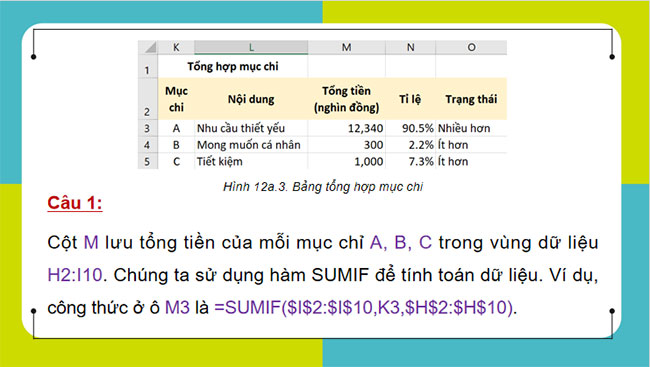Select column L header
This screenshot has width=650, height=367.
tap(251, 47)
